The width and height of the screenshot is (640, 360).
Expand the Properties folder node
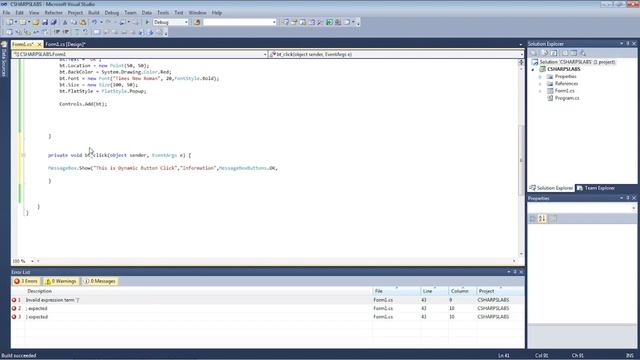click(540, 77)
